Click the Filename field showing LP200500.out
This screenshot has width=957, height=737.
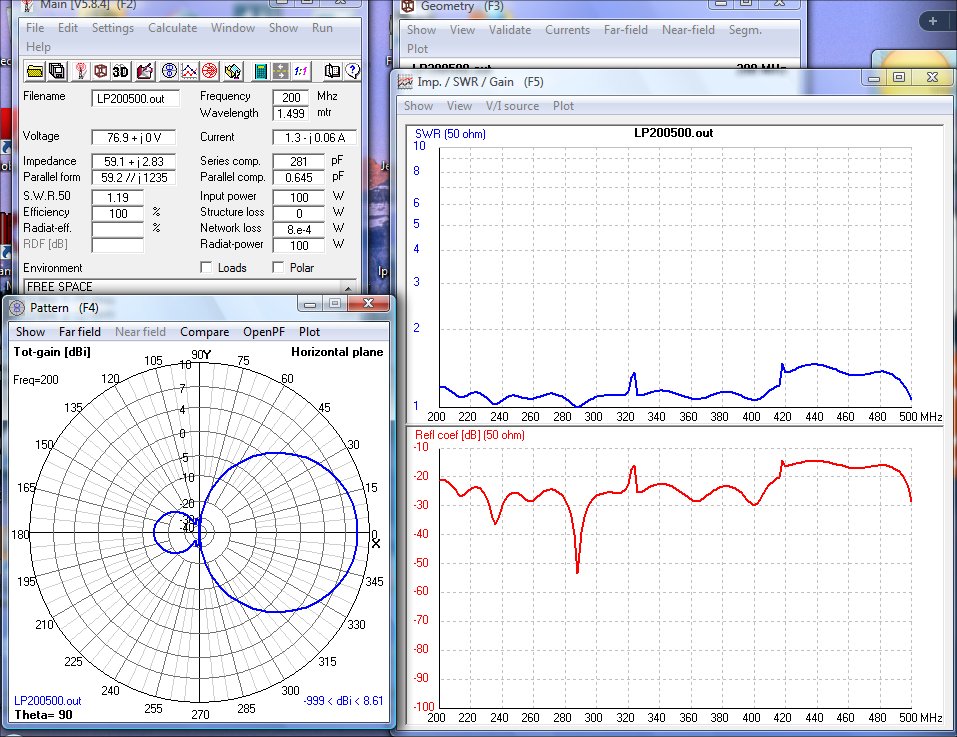click(136, 98)
